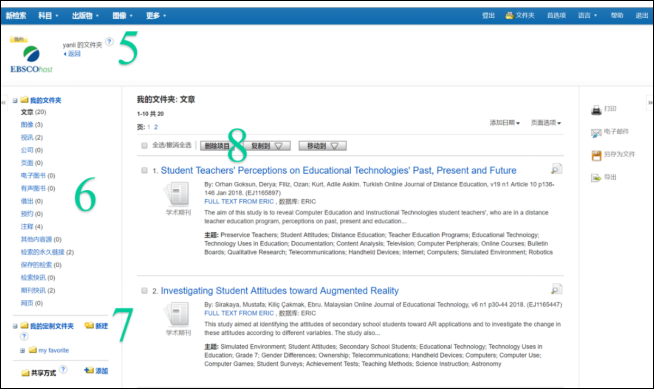The image size is (655, 390).
Task: Toggle the select all (全选) checkbox
Action: pos(144,145)
